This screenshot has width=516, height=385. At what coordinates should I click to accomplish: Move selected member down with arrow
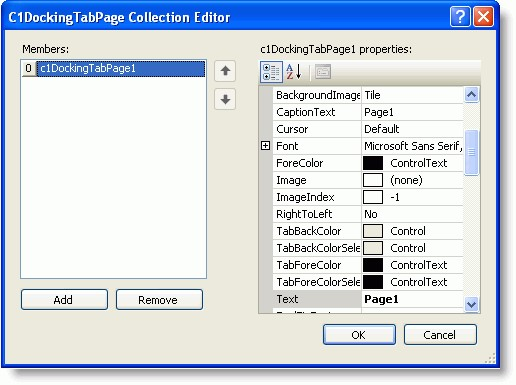coord(225,99)
